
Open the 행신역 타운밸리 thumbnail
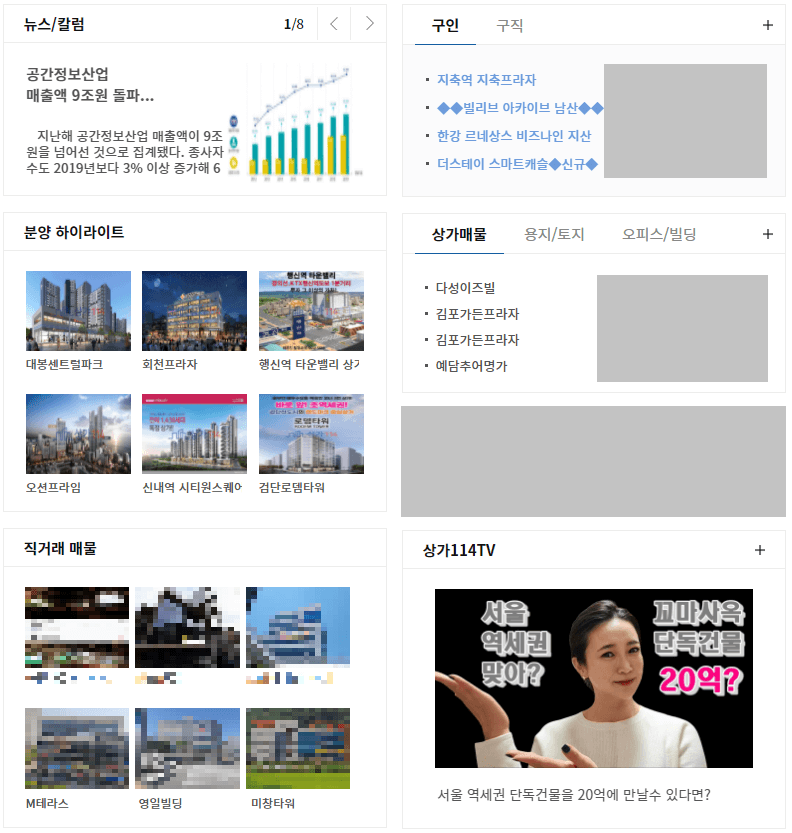pyautogui.click(x=311, y=311)
